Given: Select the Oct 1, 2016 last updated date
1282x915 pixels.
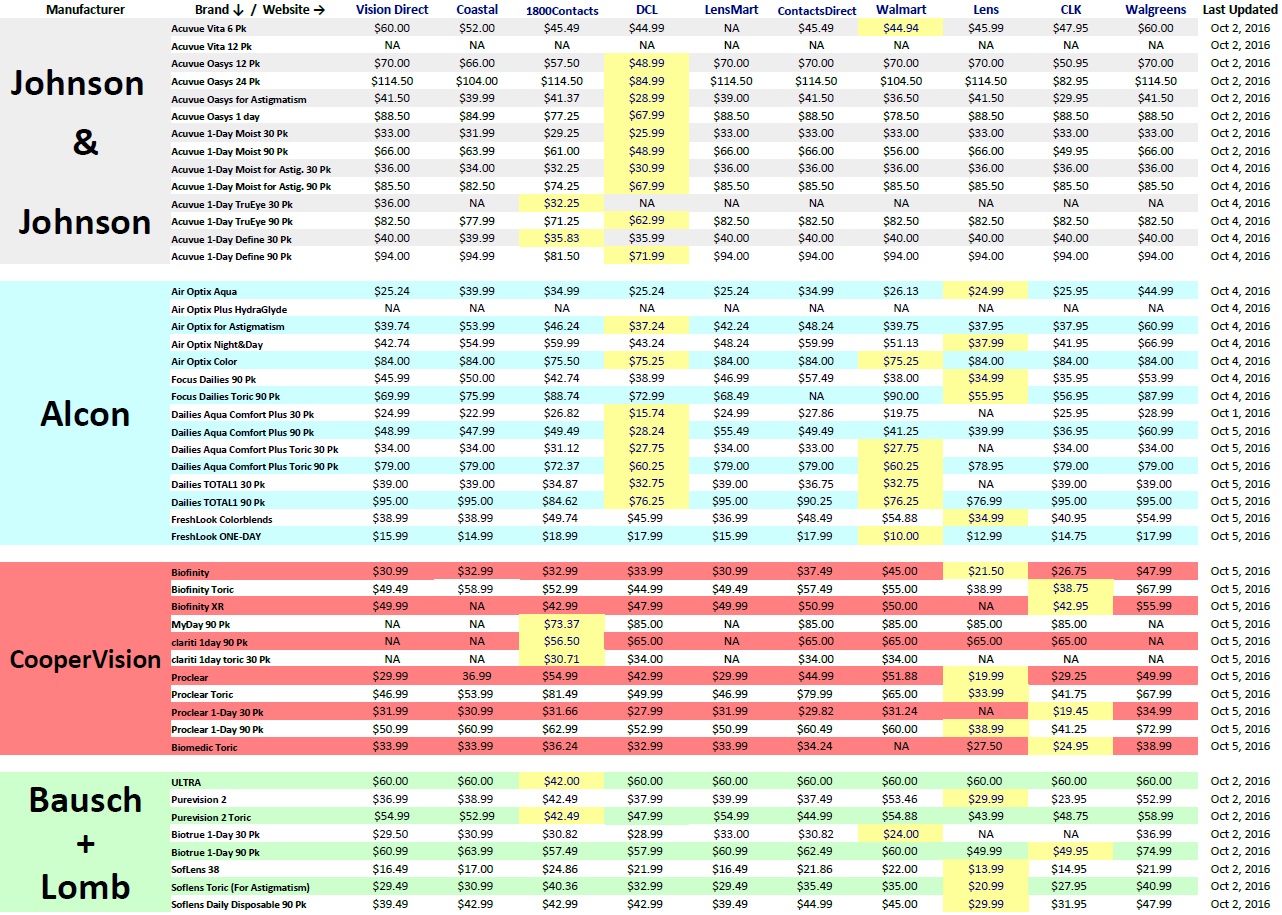Looking at the screenshot, I should [1240, 413].
